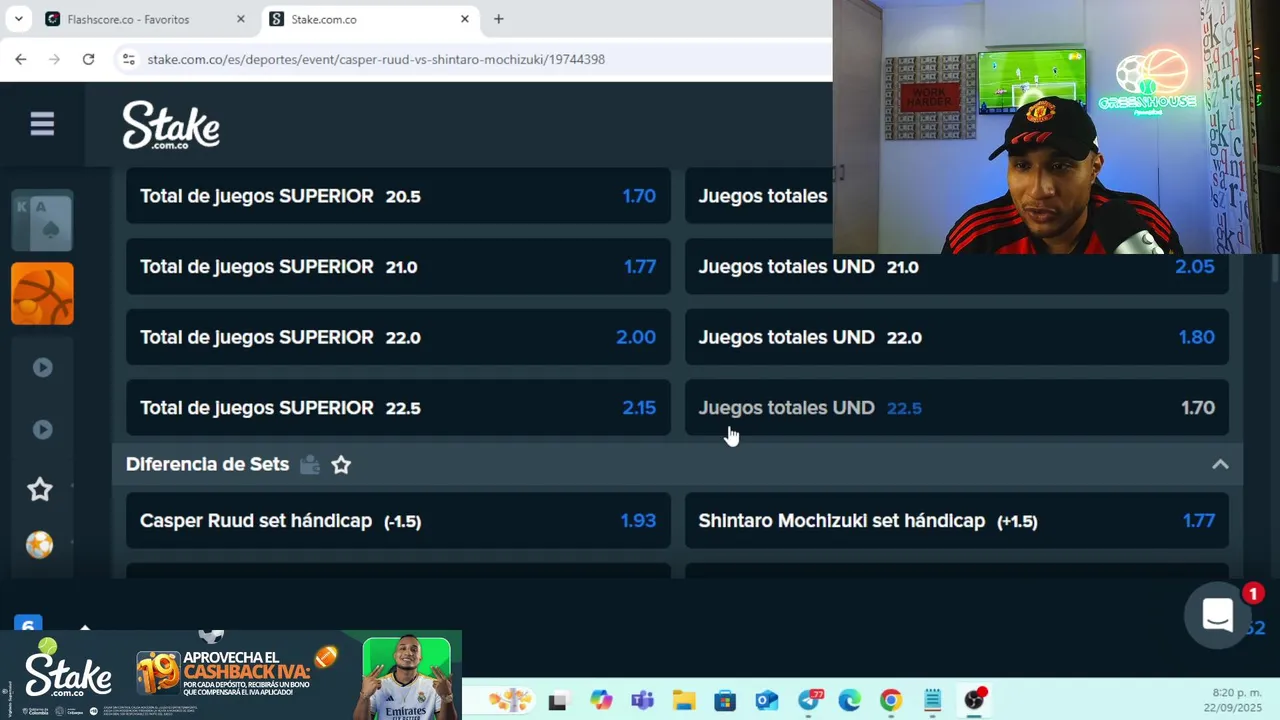
Task: Bet Total de juegos SUPERIOR 22.0 at 2.00
Action: click(398, 337)
